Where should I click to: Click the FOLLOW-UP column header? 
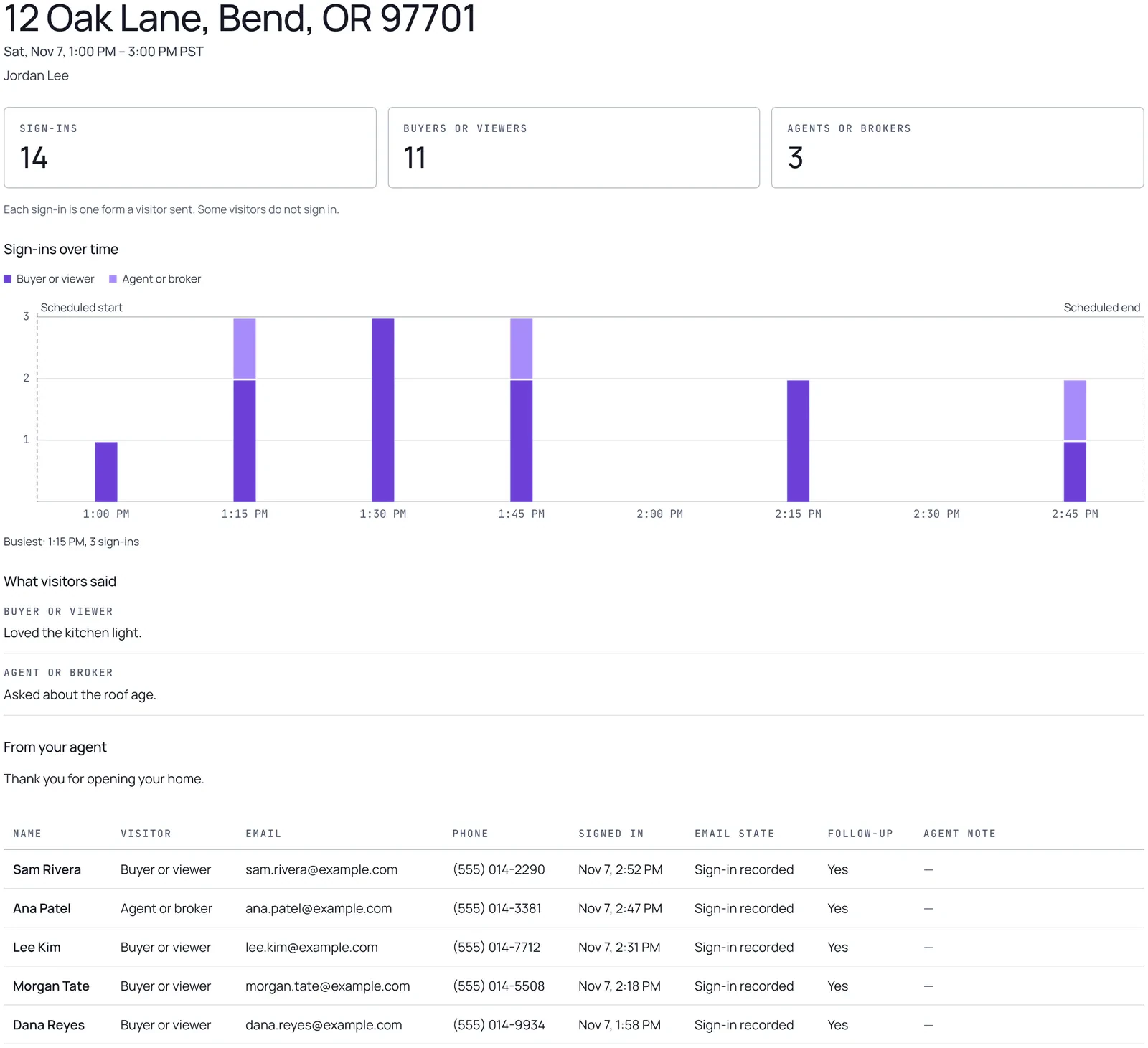860,834
